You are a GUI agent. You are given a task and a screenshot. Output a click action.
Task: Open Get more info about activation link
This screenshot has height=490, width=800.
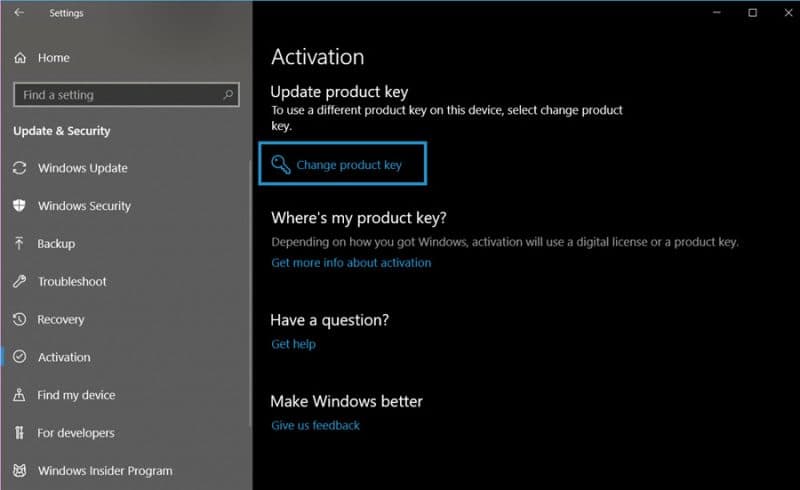351,262
